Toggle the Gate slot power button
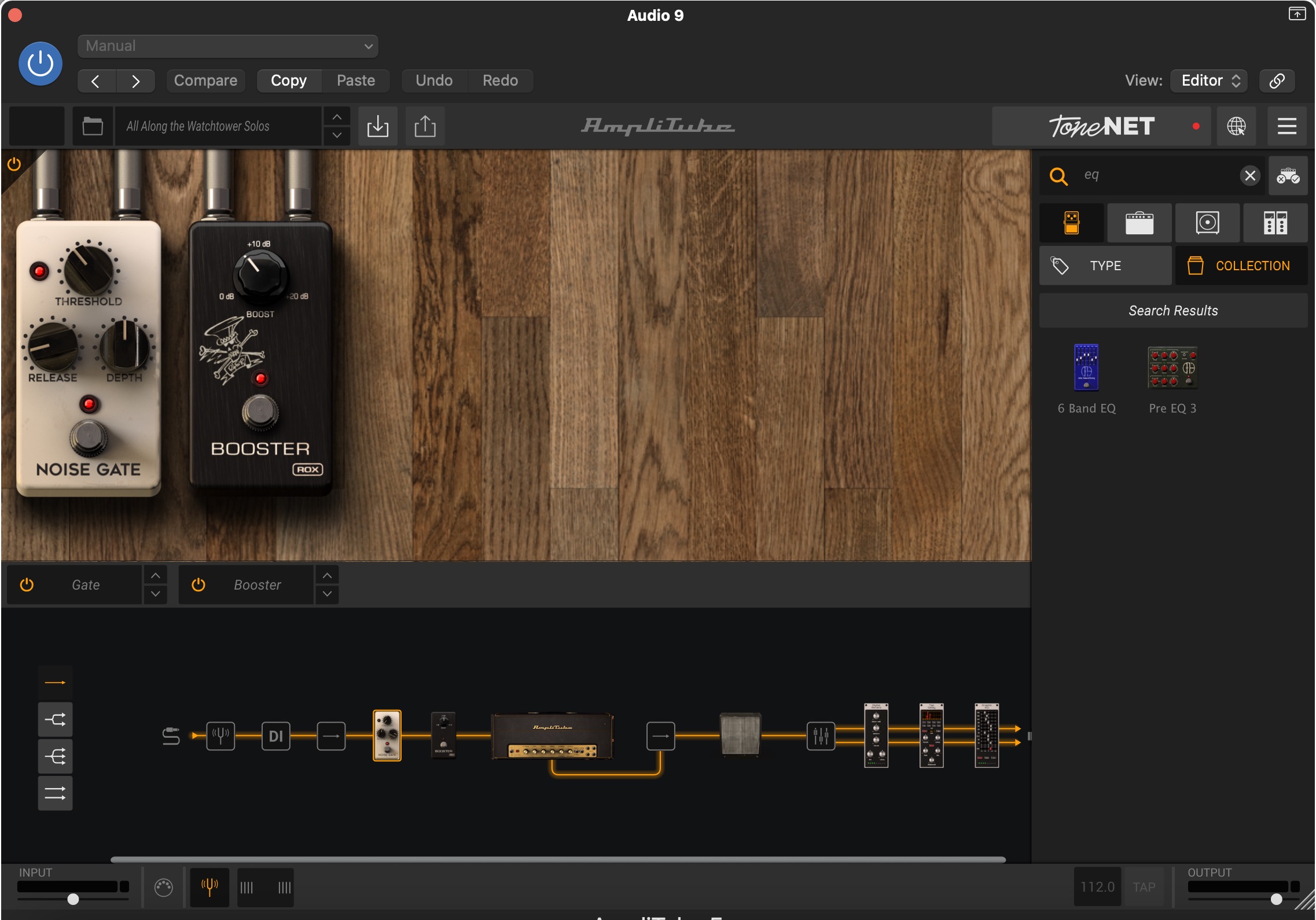The height and width of the screenshot is (920, 1316). (27, 585)
